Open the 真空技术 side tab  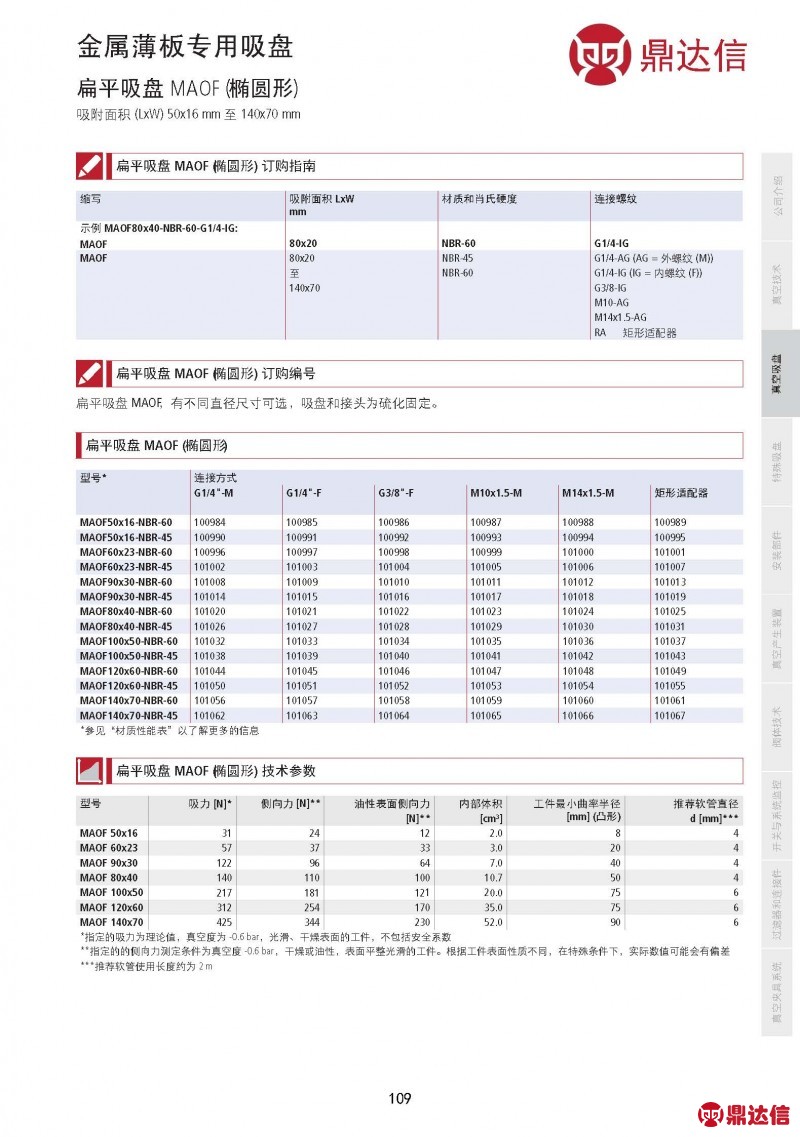tap(777, 285)
